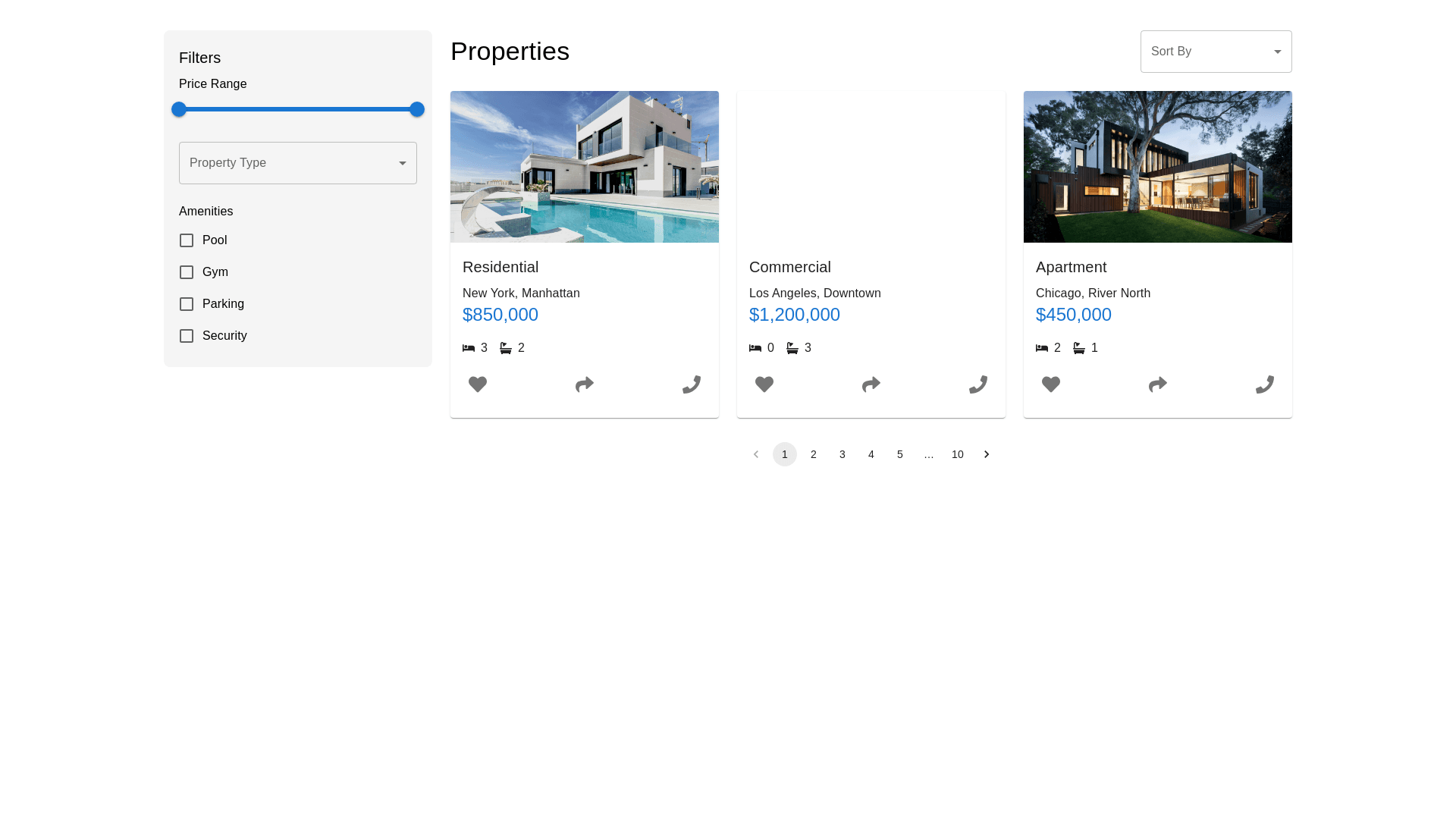Image resolution: width=1456 pixels, height=819 pixels.
Task: Click the right price range slider handle
Action: (417, 109)
